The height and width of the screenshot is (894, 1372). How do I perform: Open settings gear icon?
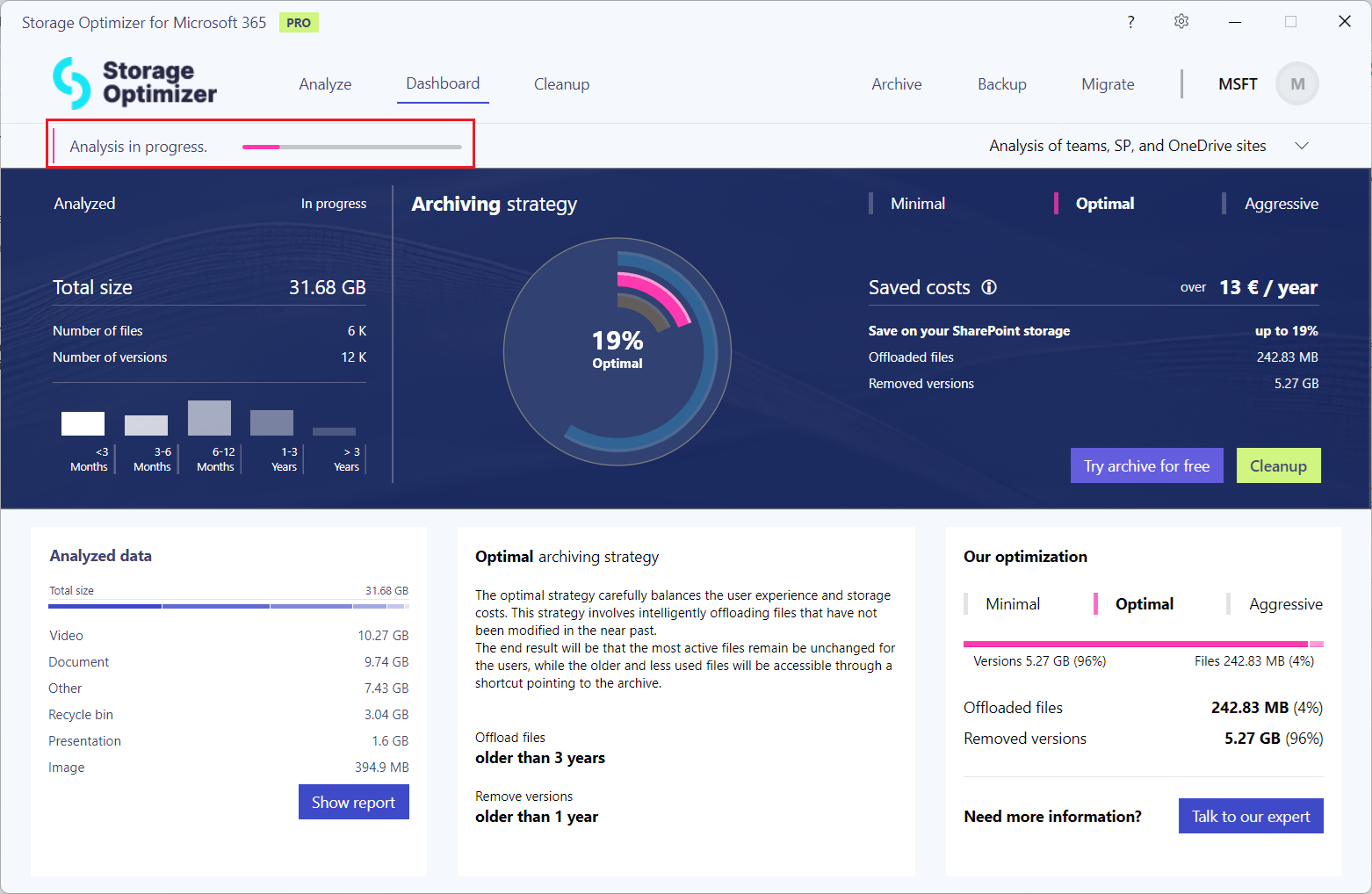pos(1181,22)
